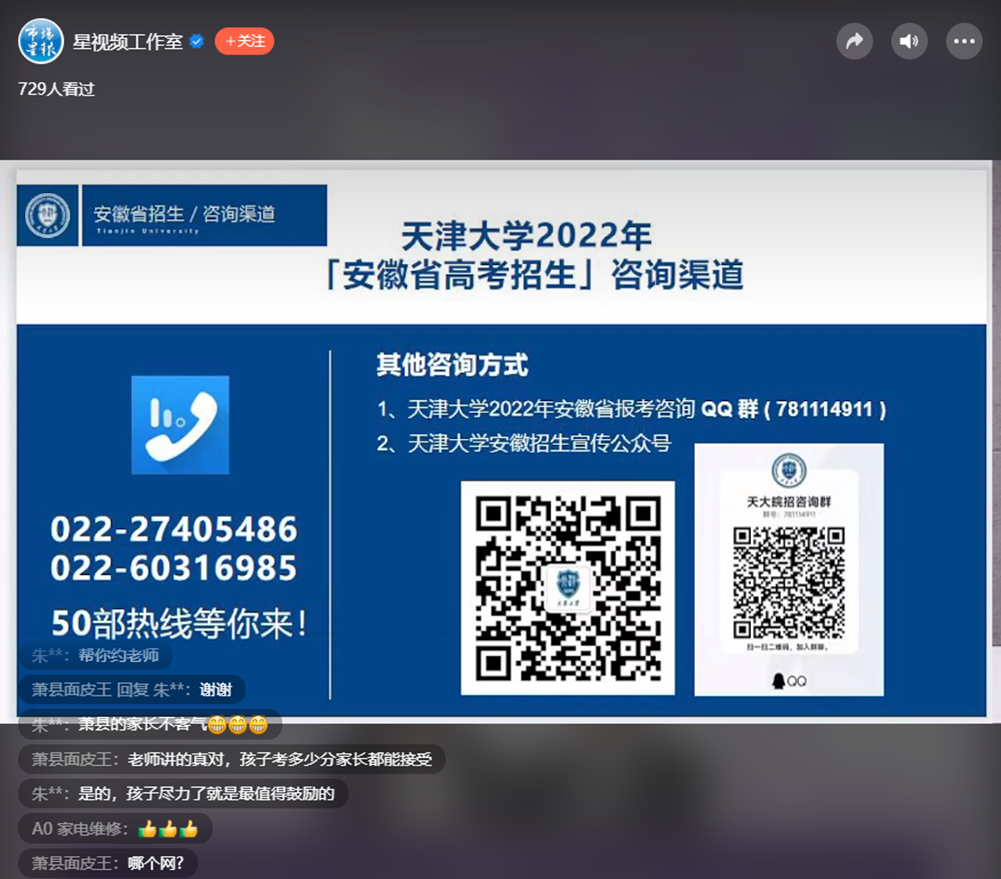Click the QQ penguin icon
This screenshot has height=879, width=1001.
[779, 681]
